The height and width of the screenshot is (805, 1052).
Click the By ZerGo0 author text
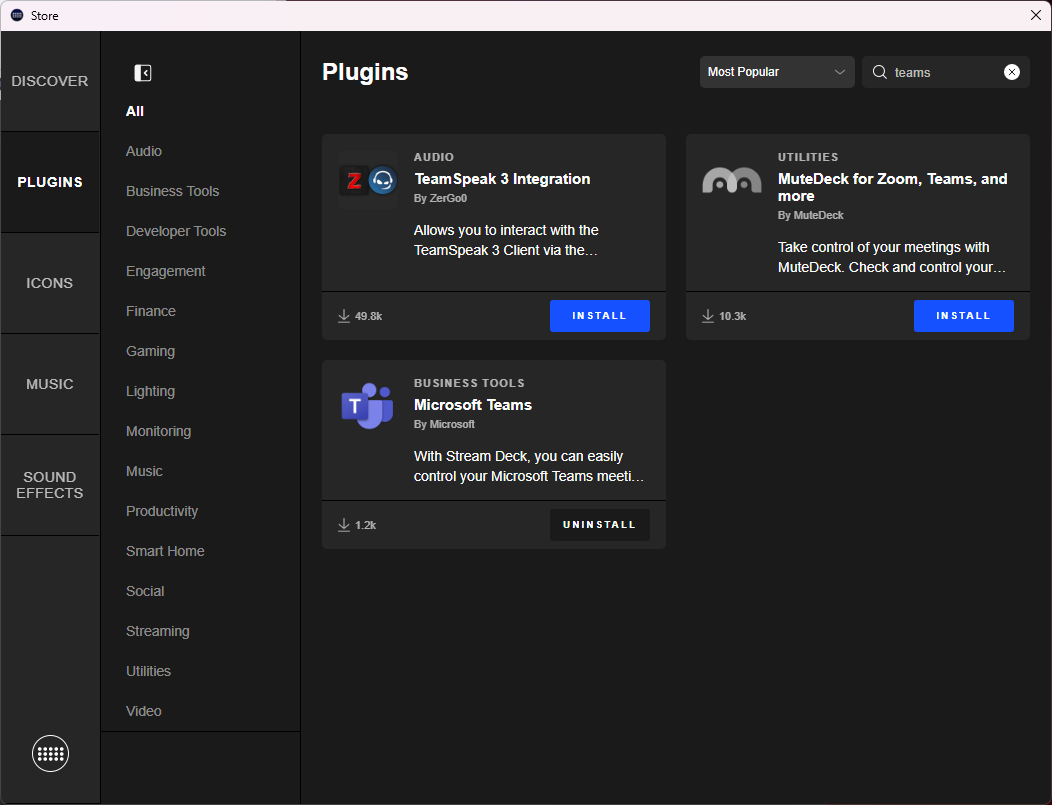[440, 199]
